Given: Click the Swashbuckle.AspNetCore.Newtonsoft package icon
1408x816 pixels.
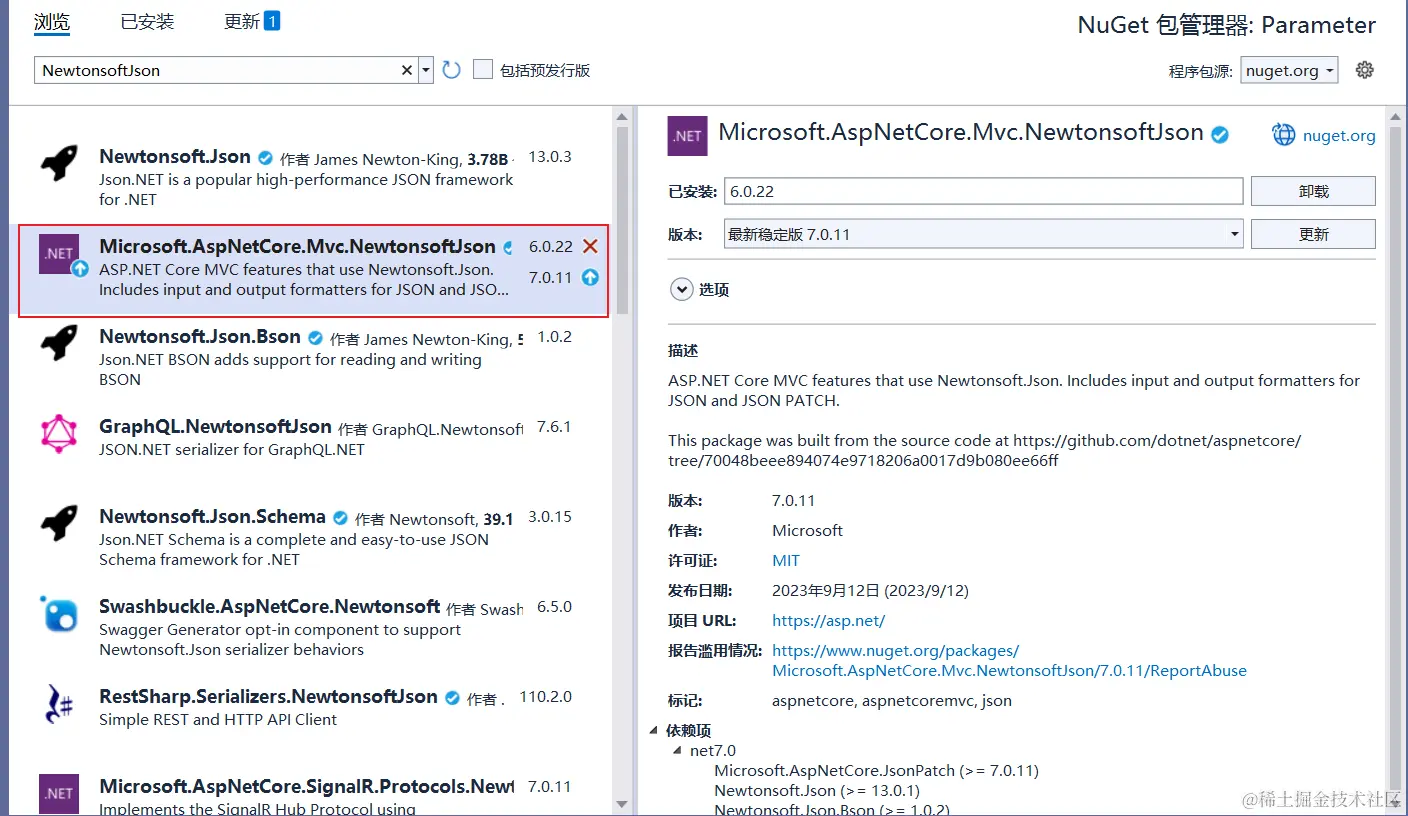Looking at the screenshot, I should pyautogui.click(x=59, y=614).
